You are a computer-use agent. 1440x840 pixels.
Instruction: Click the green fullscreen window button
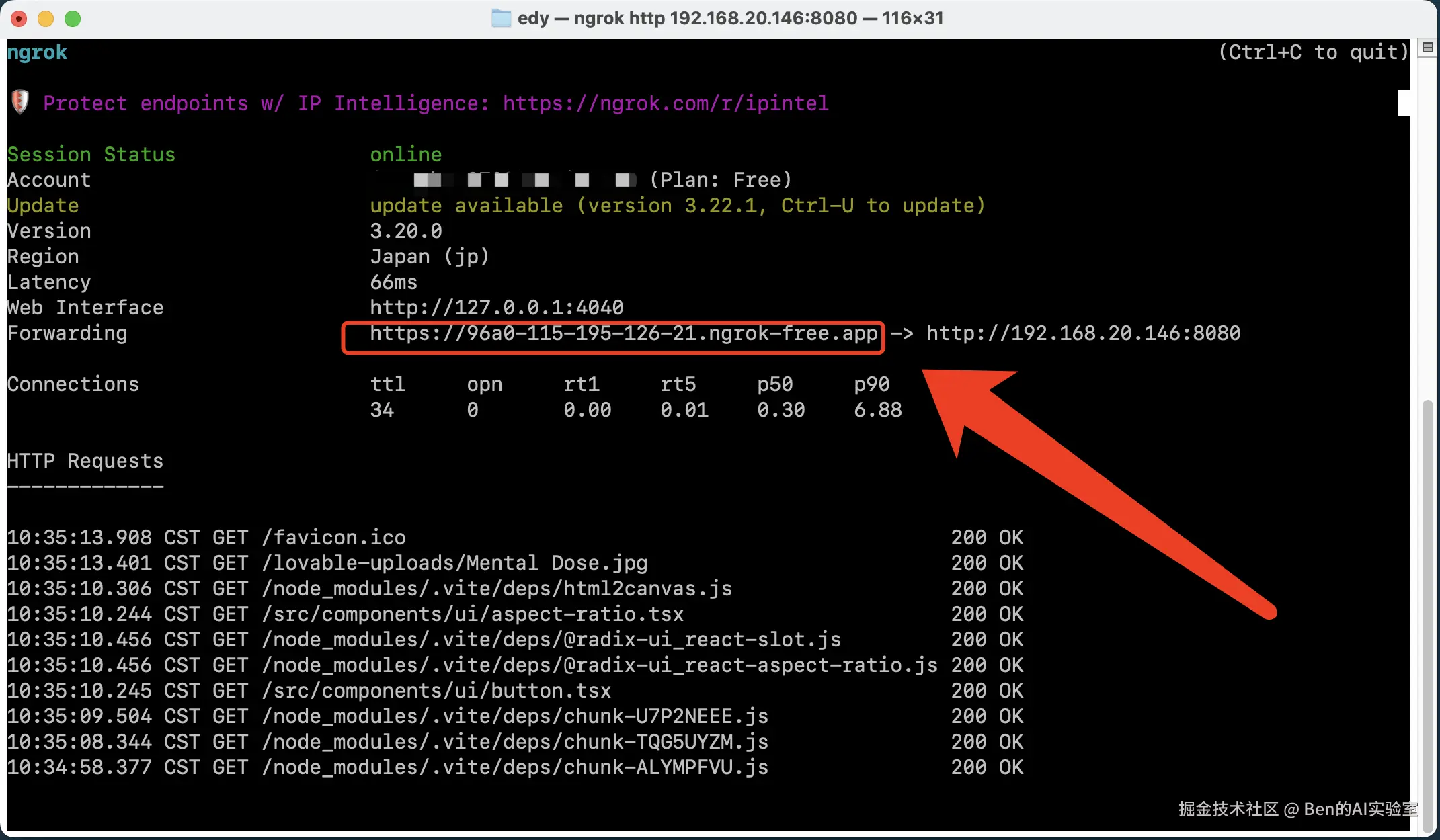73,19
